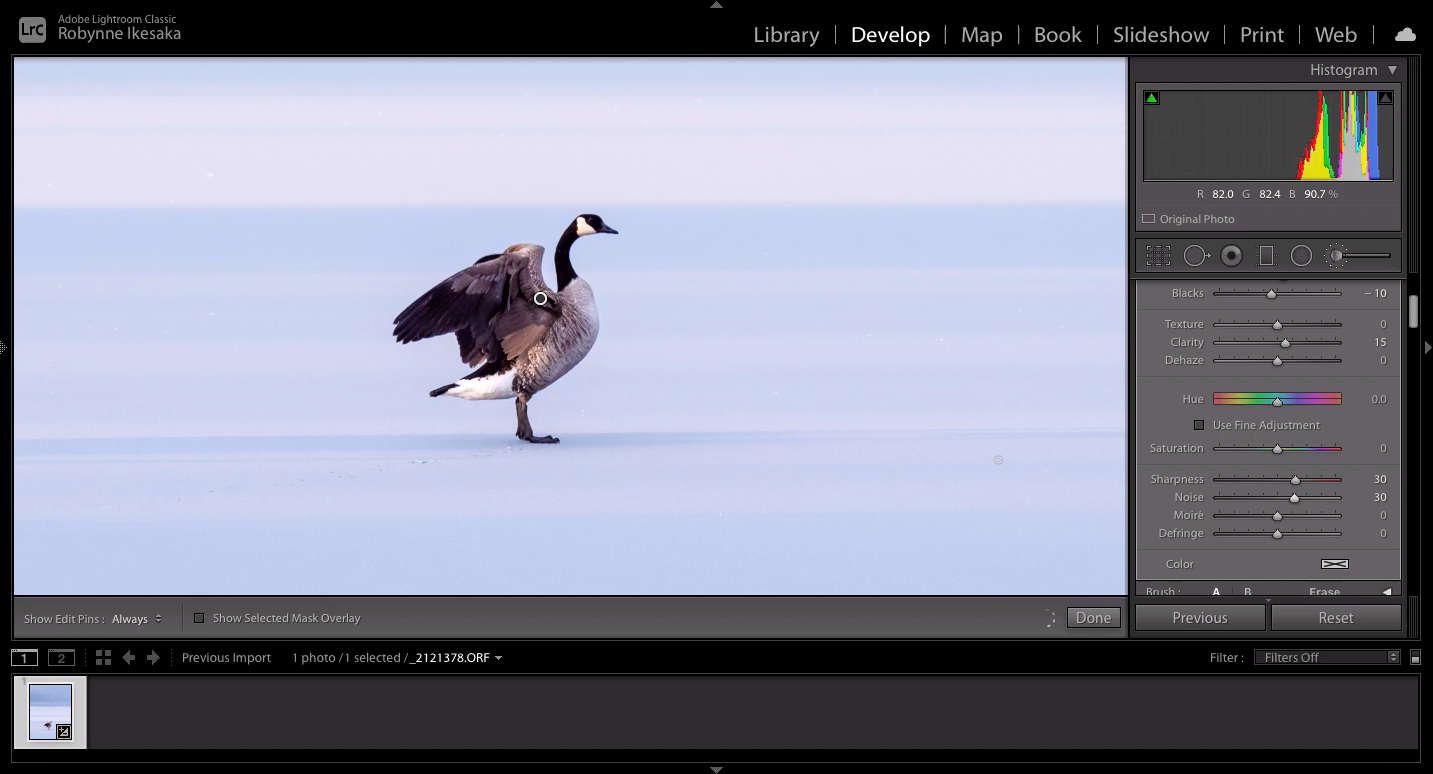Open the Show Edit Pins dropdown
The width and height of the screenshot is (1433, 774).
pyautogui.click(x=138, y=618)
